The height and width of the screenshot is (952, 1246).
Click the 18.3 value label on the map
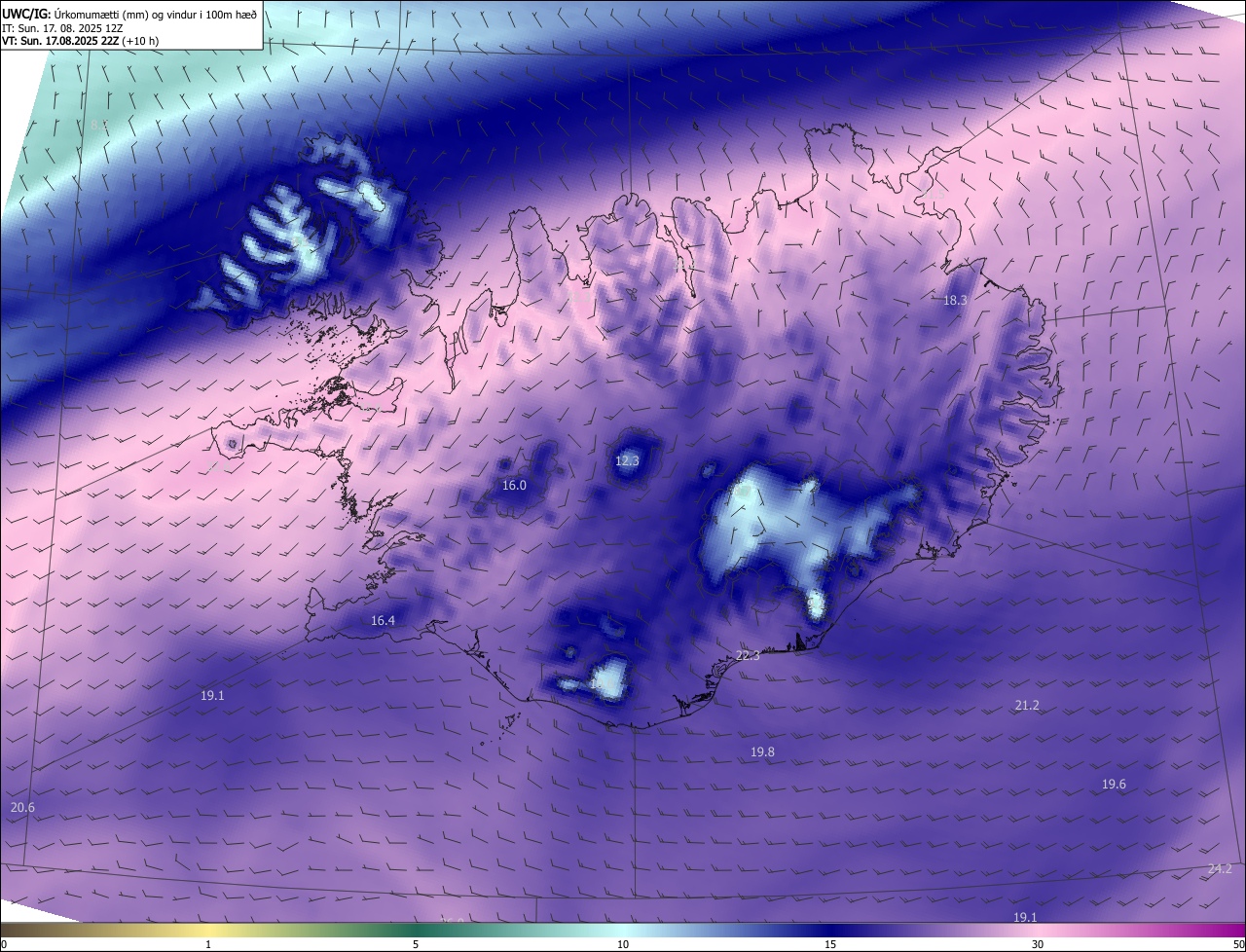955,301
